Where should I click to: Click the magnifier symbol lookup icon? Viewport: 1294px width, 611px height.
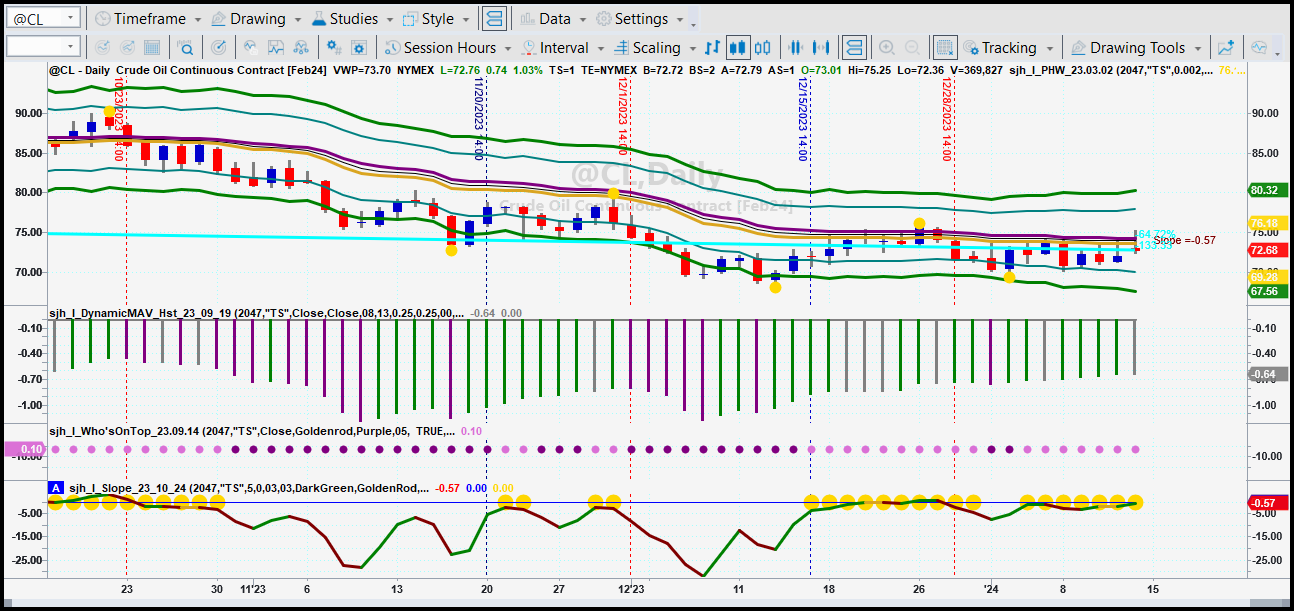[185, 47]
